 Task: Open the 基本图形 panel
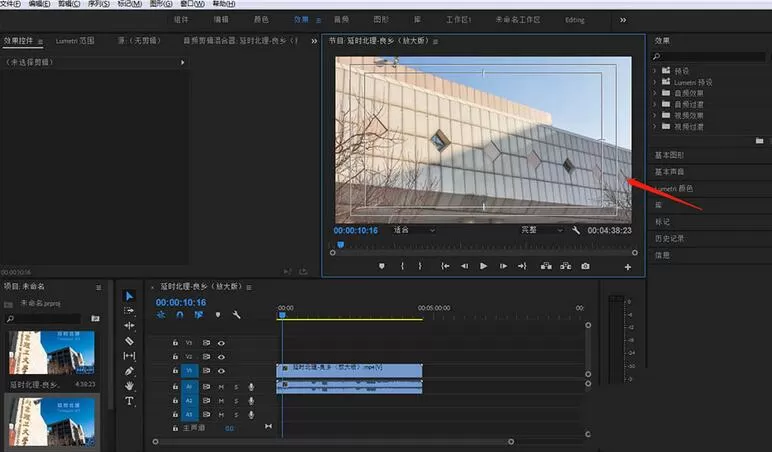pos(669,155)
